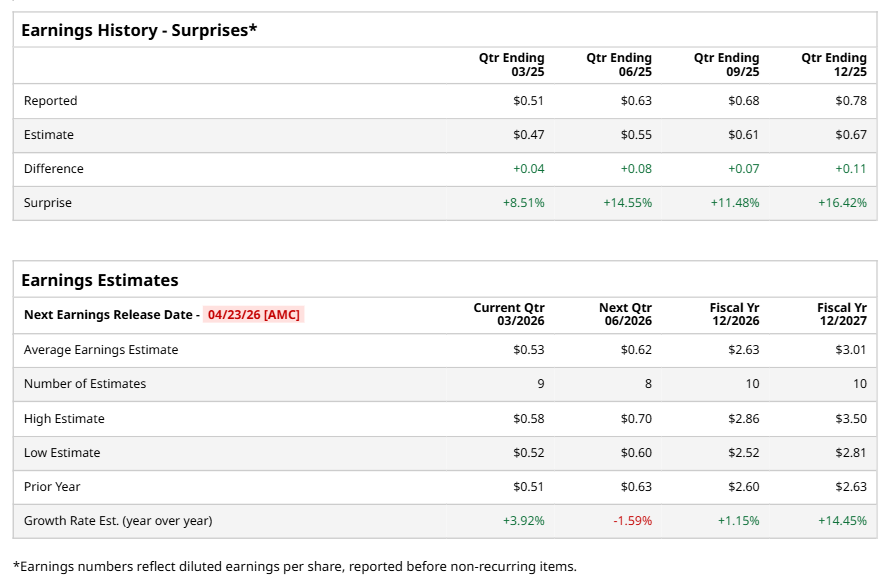The width and height of the screenshot is (888, 582).
Task: Click the 04/23/26 [AMC] release date badge
Action: tap(254, 314)
